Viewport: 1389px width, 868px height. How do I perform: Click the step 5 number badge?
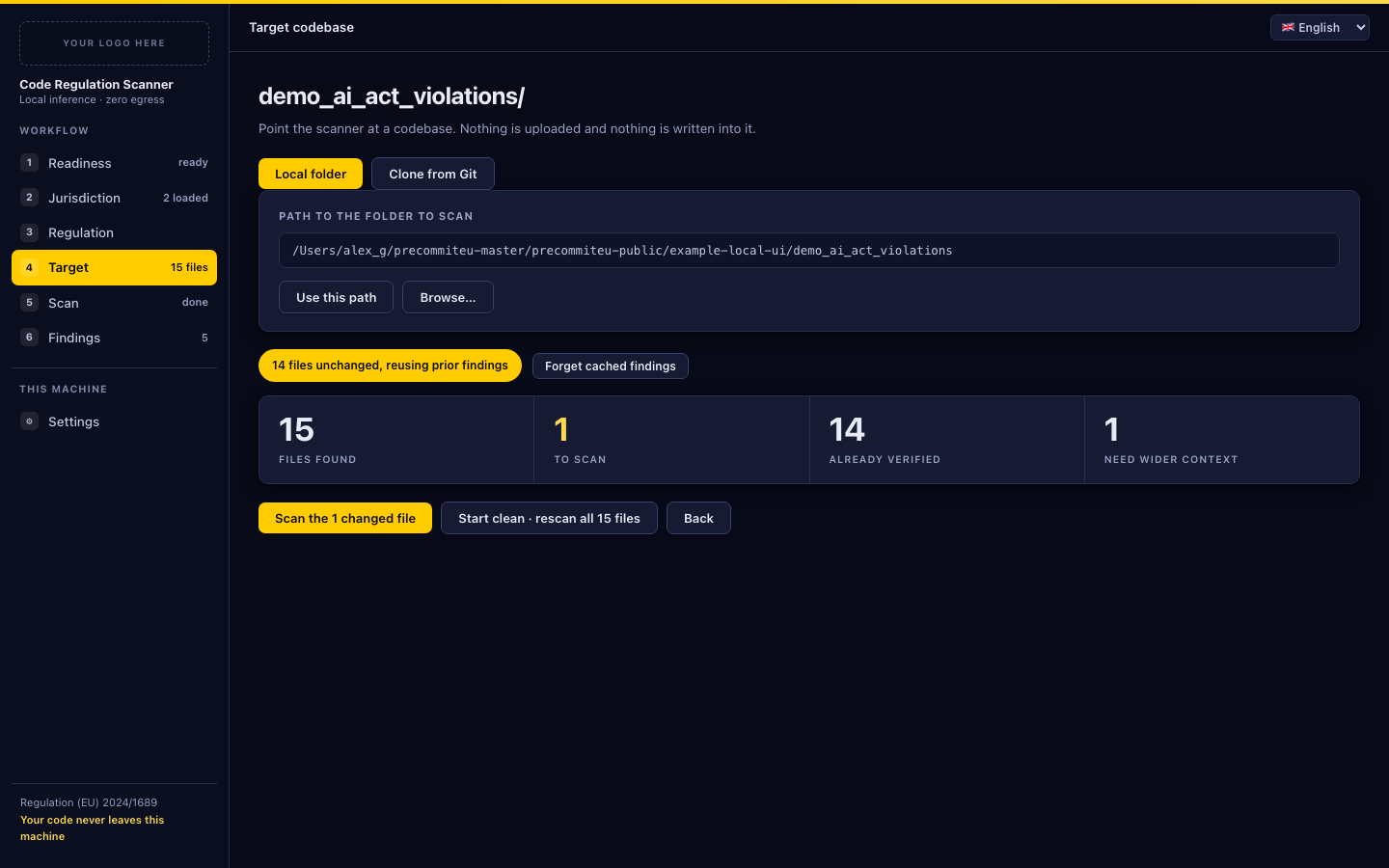(29, 303)
